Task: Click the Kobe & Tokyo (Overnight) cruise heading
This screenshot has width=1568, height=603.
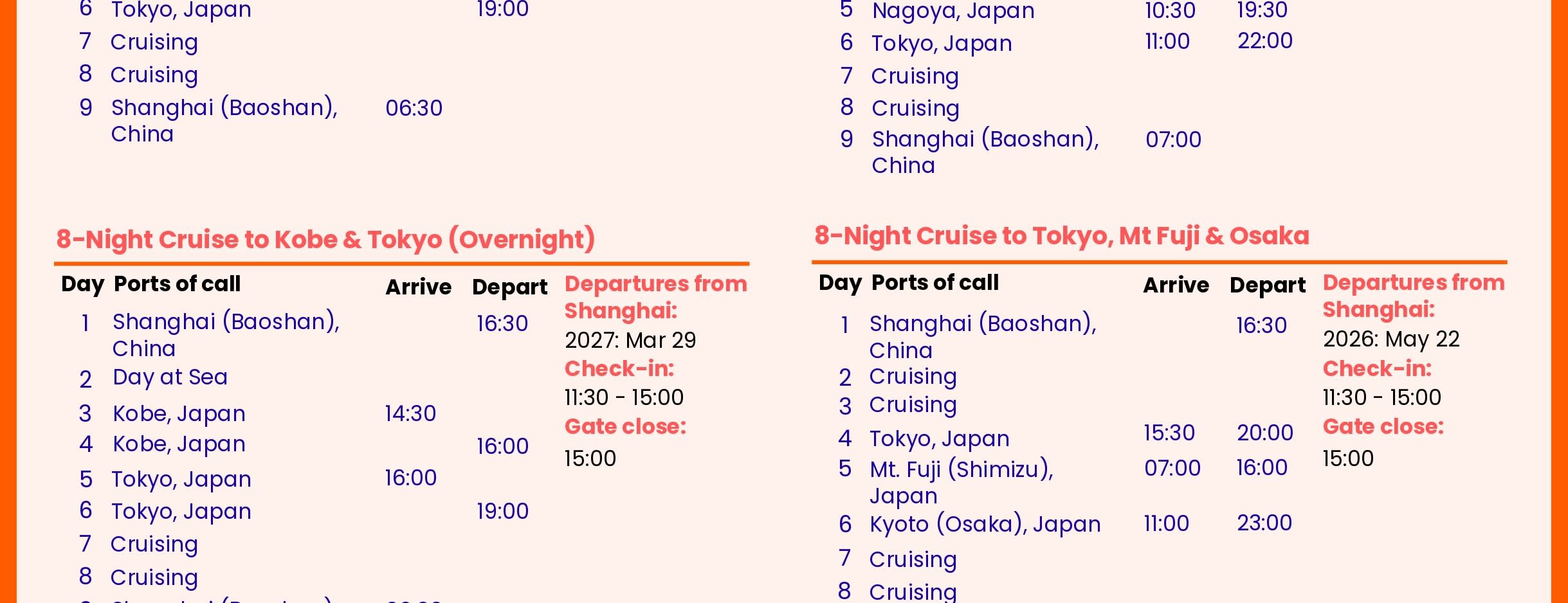Action: coord(325,239)
